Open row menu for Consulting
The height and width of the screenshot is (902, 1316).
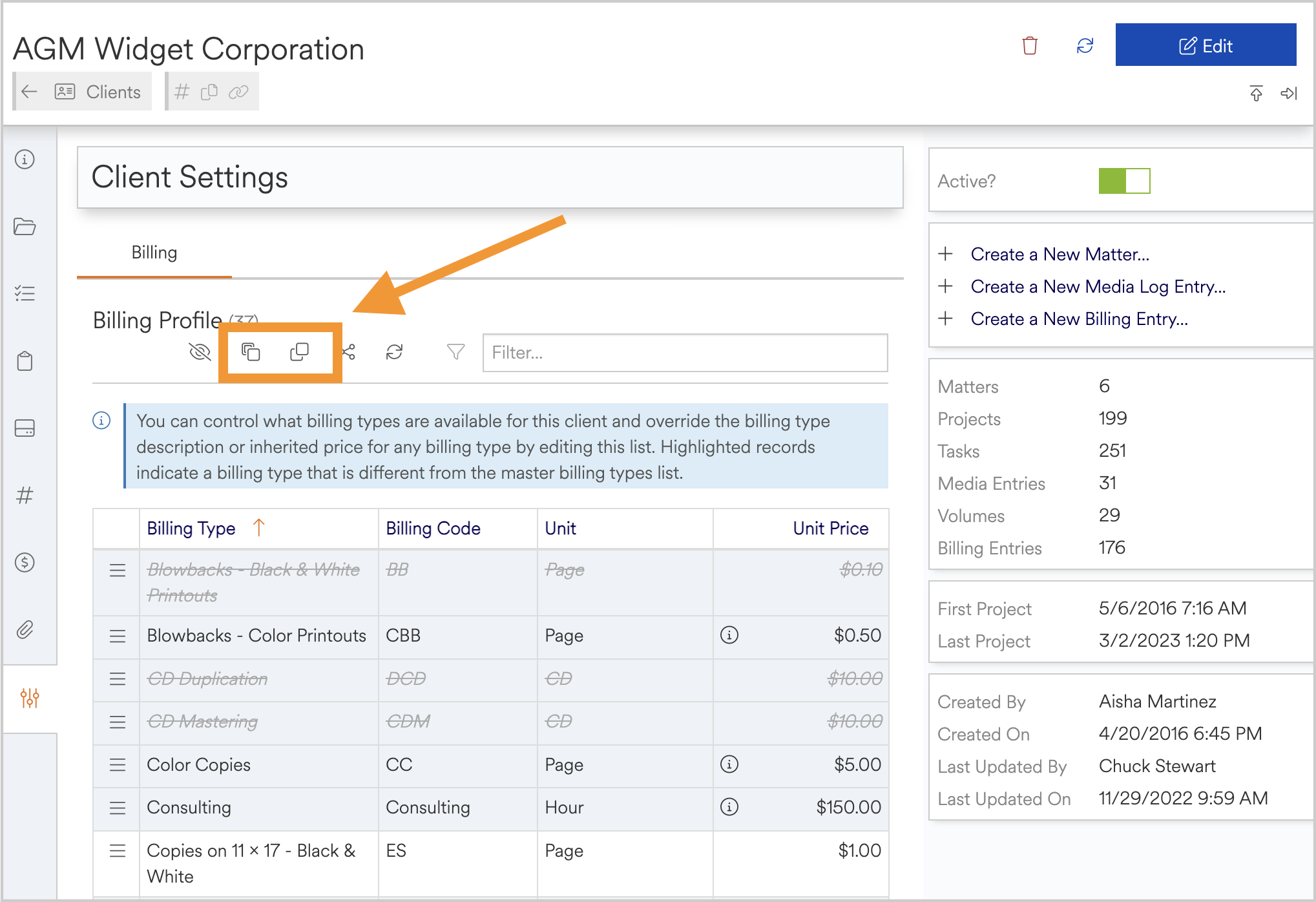117,808
